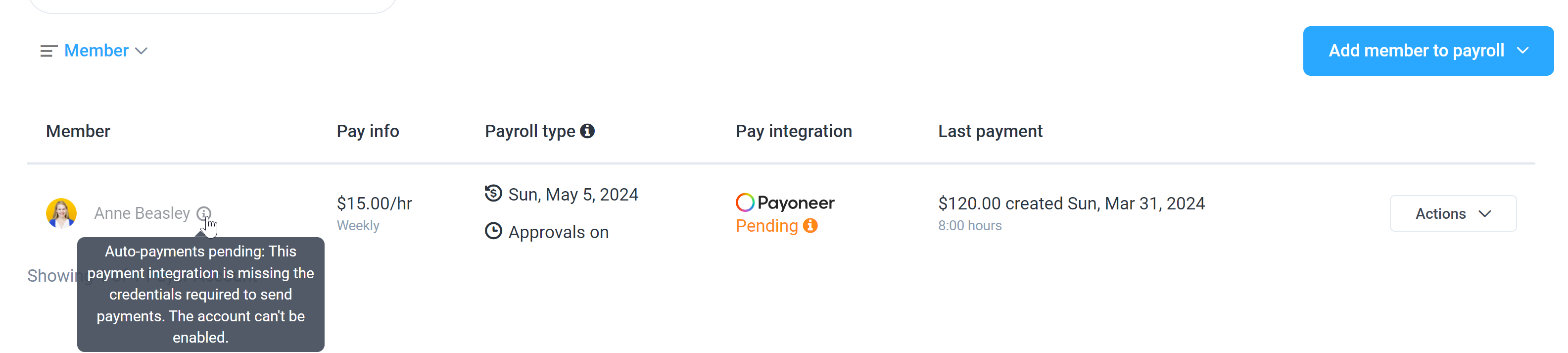The height and width of the screenshot is (353, 1568).
Task: Expand the chevron on Add member to payroll
Action: coord(1522,51)
